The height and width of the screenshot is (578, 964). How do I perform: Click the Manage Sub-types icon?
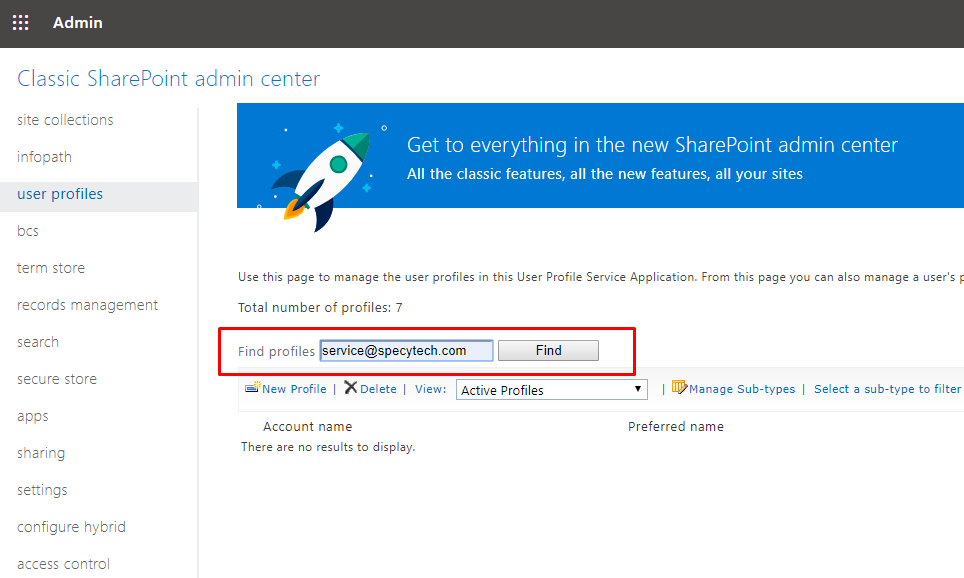click(x=679, y=387)
